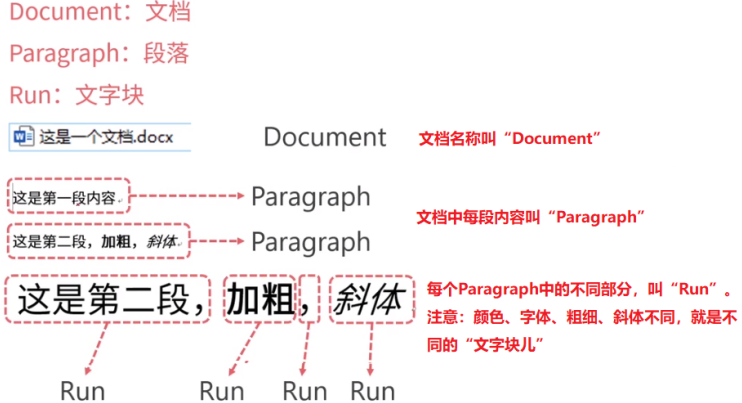Viewport: 742px width, 403px height.
Task: Click the heading Document：文档
Action: pyautogui.click(x=100, y=11)
